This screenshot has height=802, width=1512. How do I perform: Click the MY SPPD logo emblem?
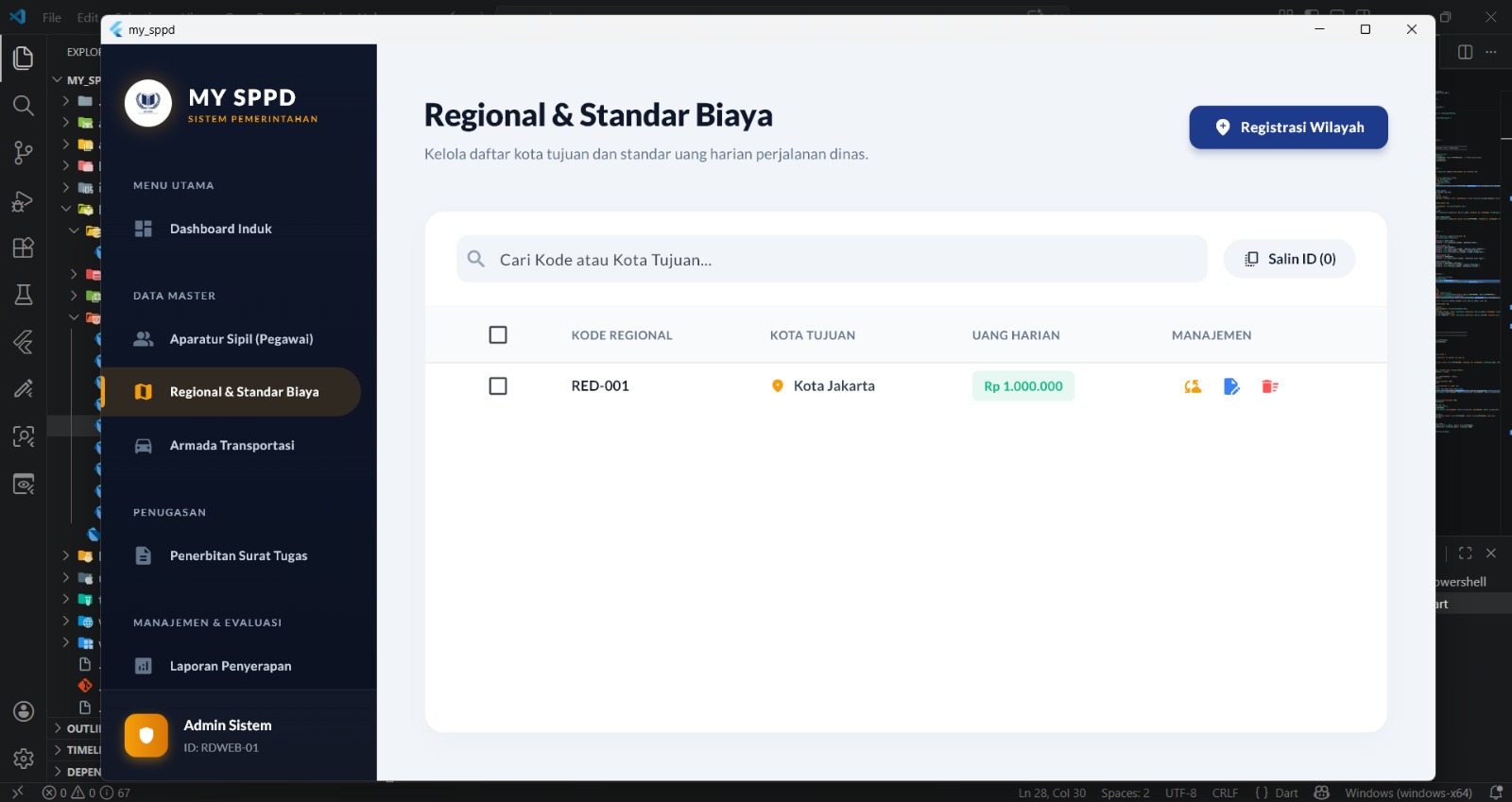coord(148,103)
